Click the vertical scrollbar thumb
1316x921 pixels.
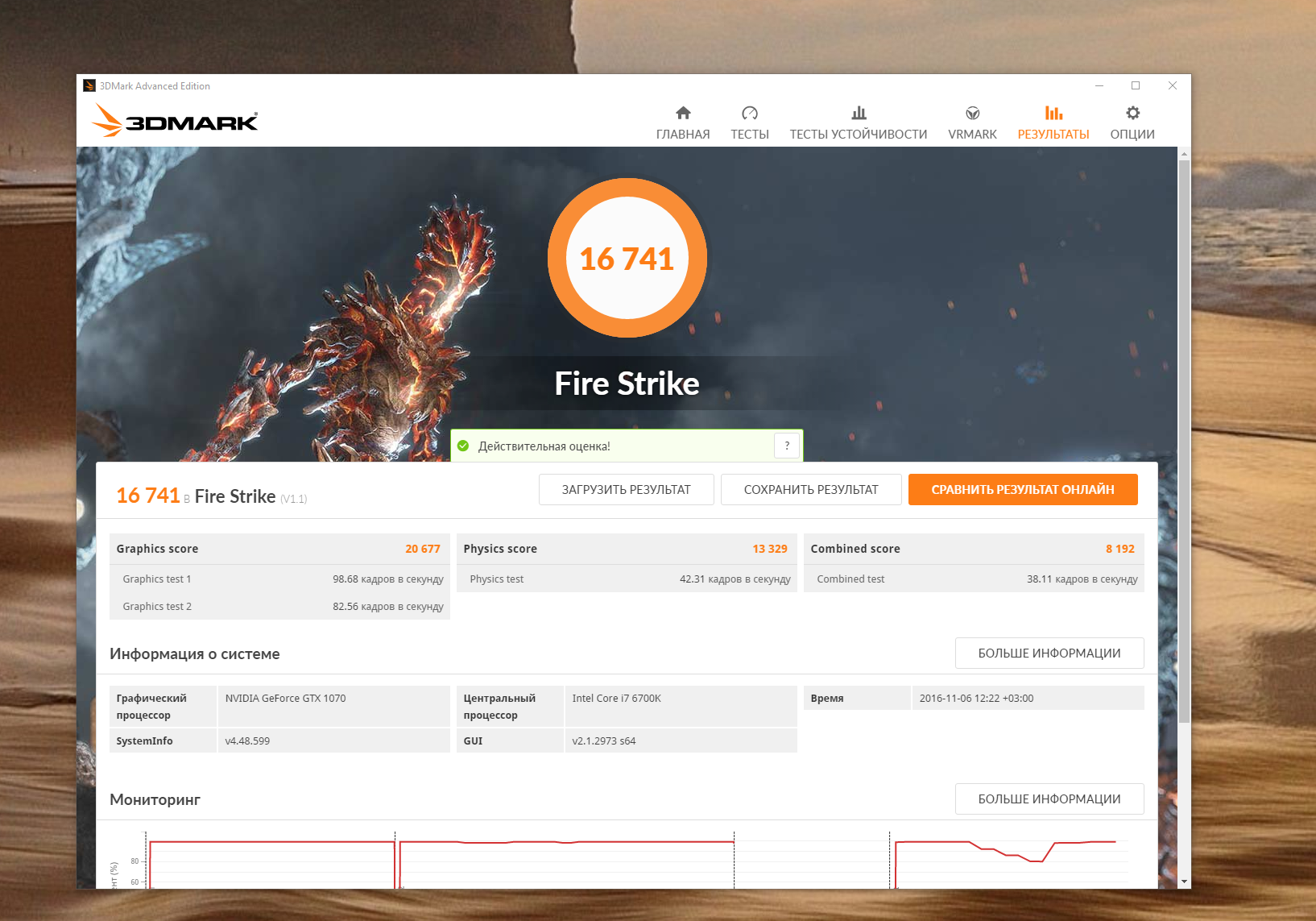click(x=1184, y=442)
